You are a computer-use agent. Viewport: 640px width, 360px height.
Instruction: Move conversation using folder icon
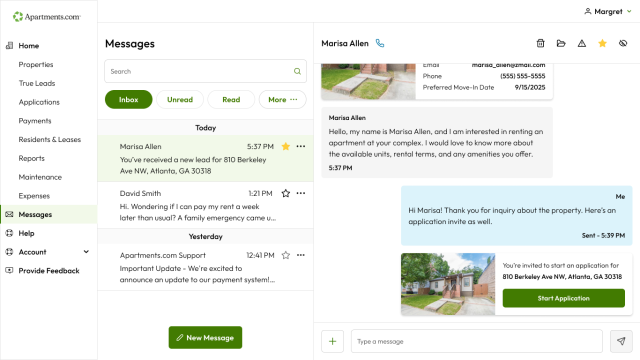click(561, 43)
